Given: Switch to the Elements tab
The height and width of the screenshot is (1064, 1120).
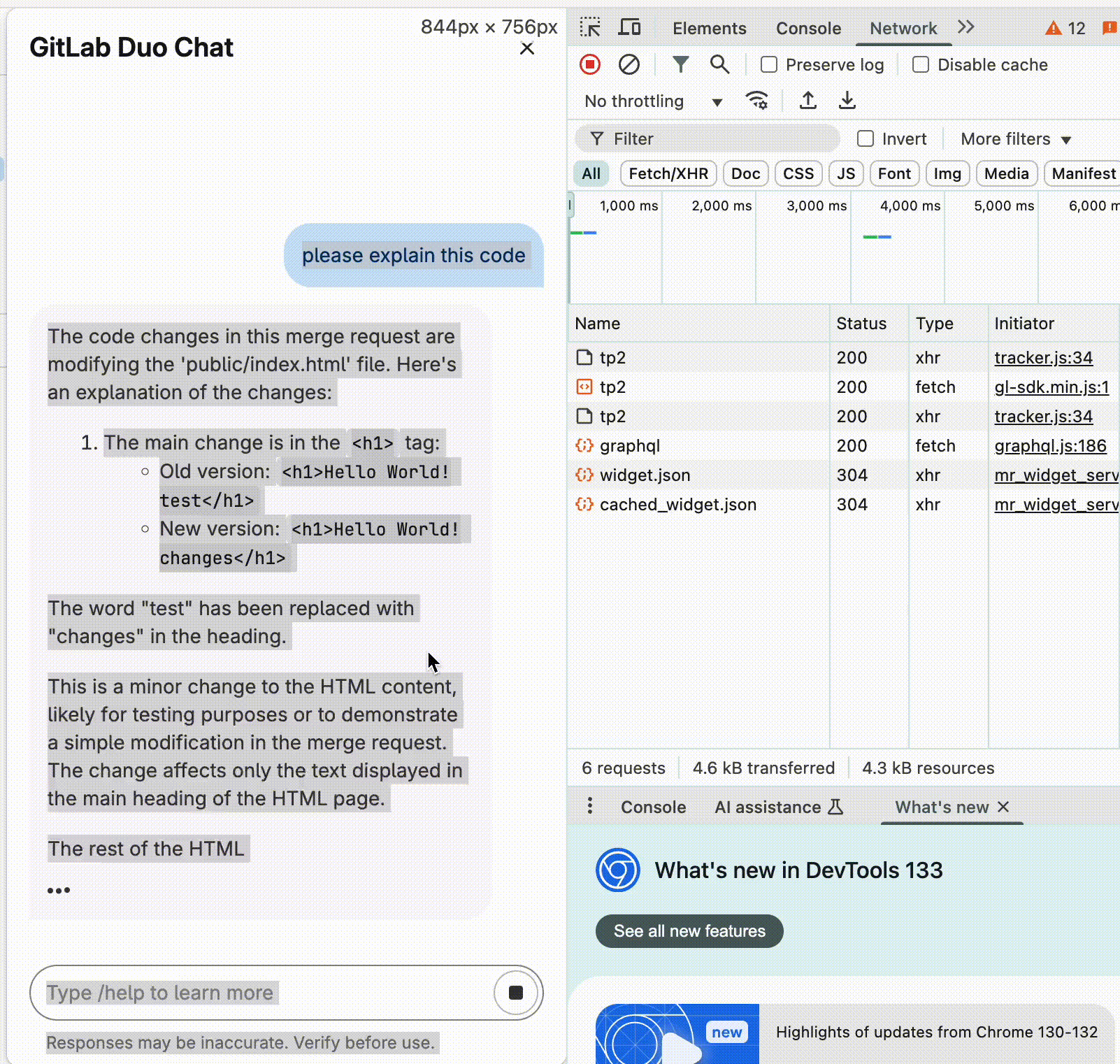Looking at the screenshot, I should [709, 28].
